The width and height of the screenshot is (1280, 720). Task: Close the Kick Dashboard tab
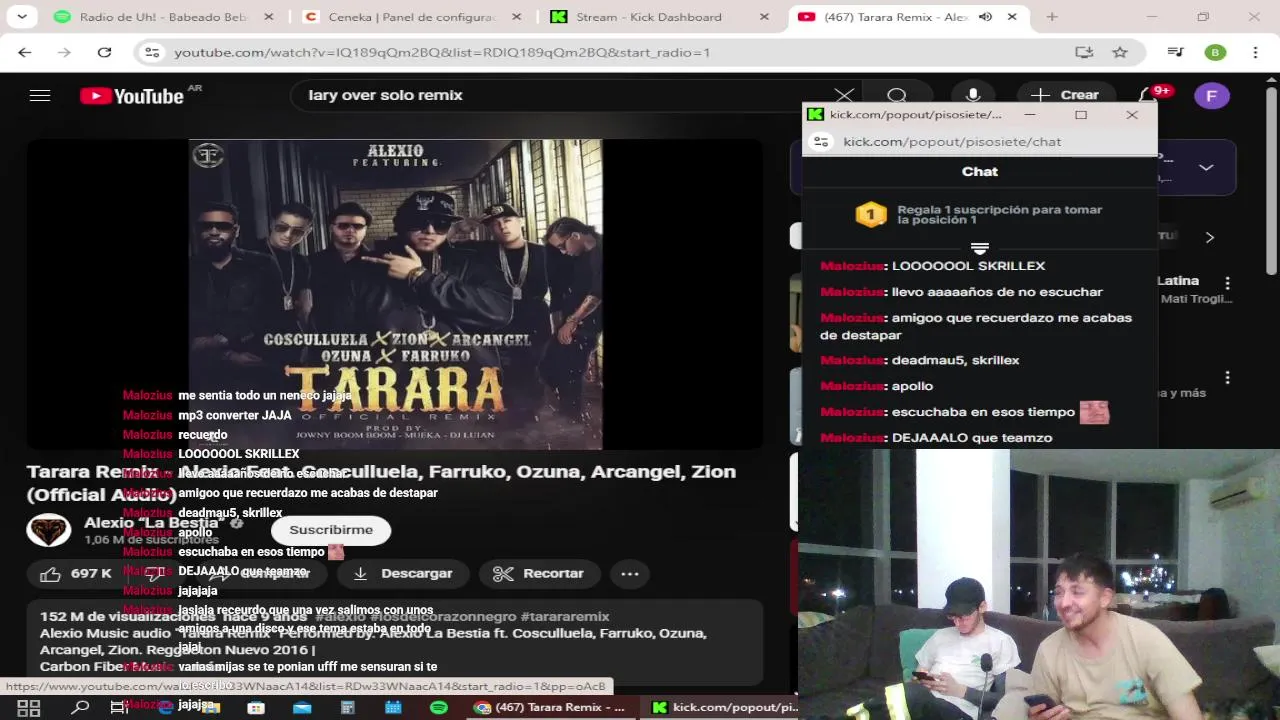point(764,17)
